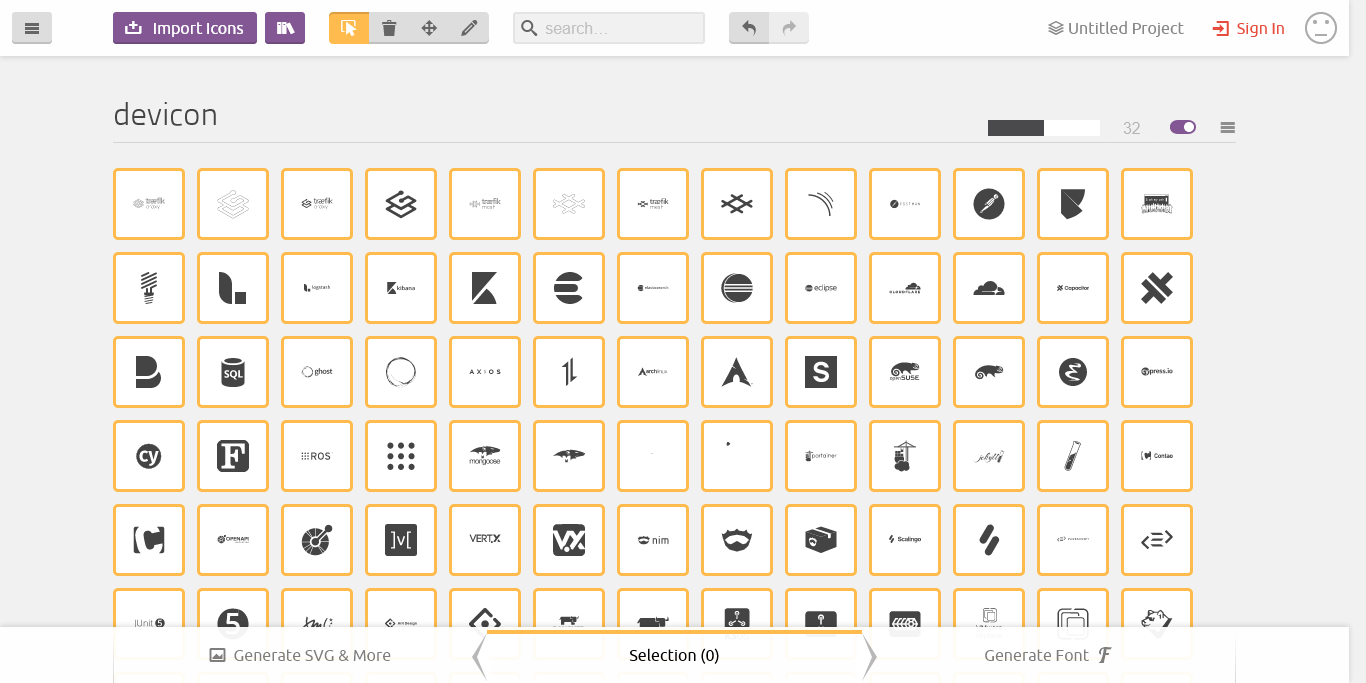Select the kibana wordmark icon
Viewport: 1366px width, 683px height.
(401, 288)
